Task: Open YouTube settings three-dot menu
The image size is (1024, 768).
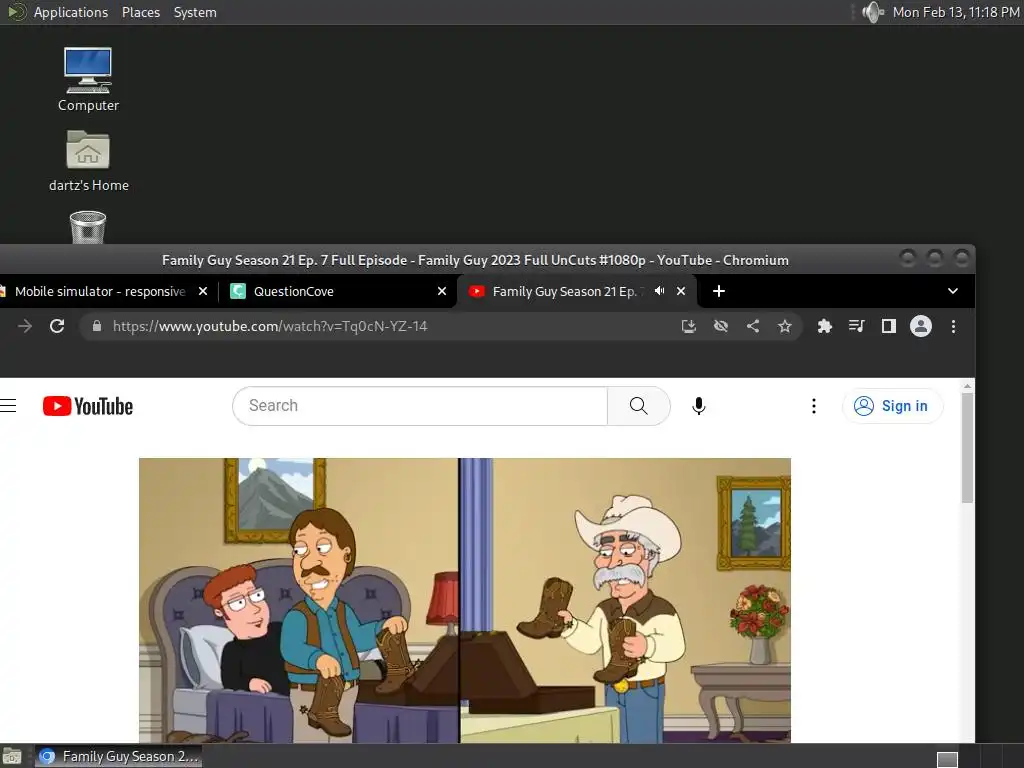Action: tap(814, 406)
